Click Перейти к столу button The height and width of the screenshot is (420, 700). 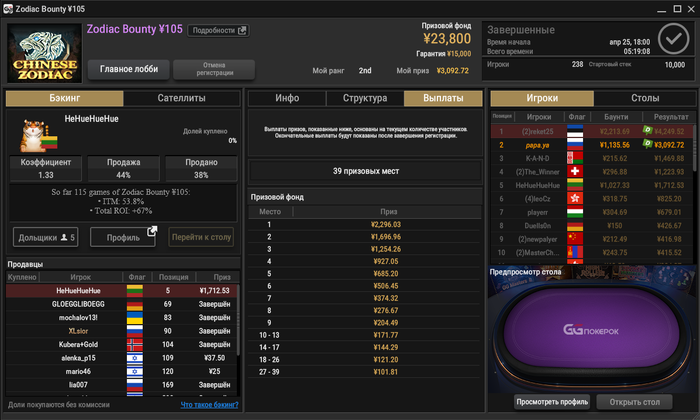point(201,237)
